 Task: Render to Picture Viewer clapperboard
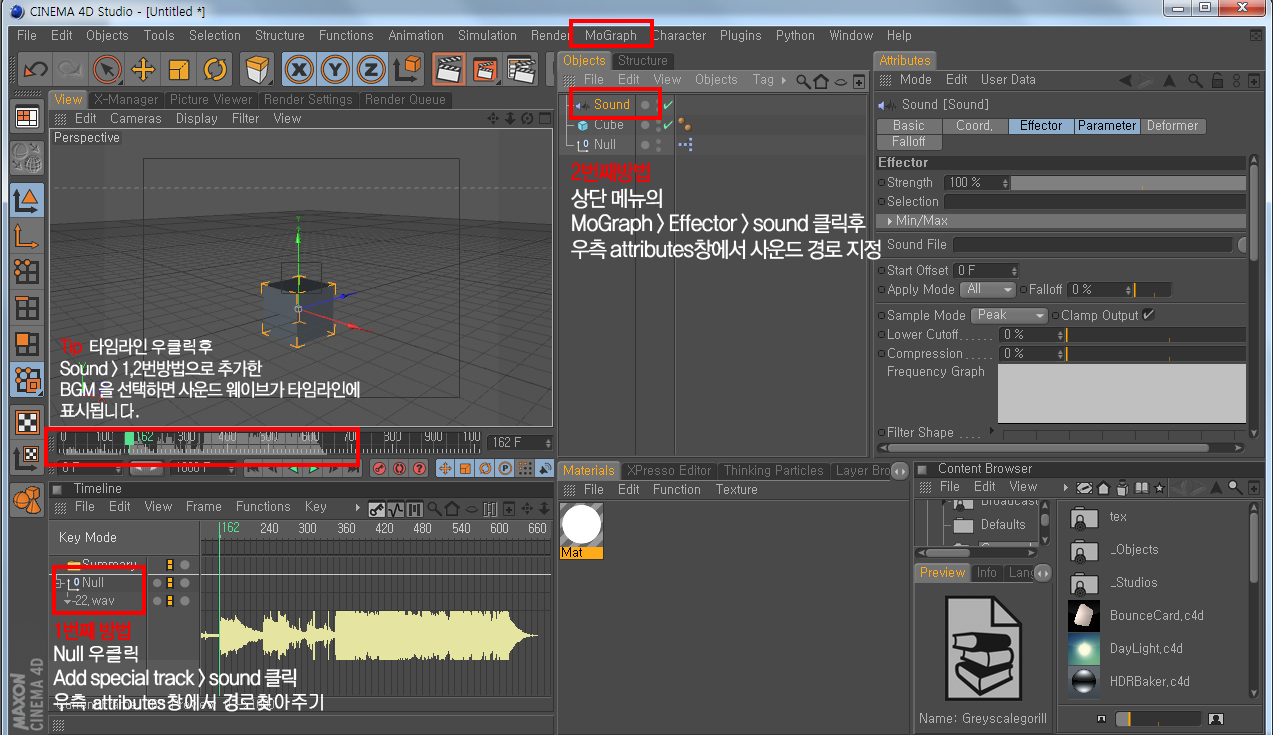(x=485, y=69)
